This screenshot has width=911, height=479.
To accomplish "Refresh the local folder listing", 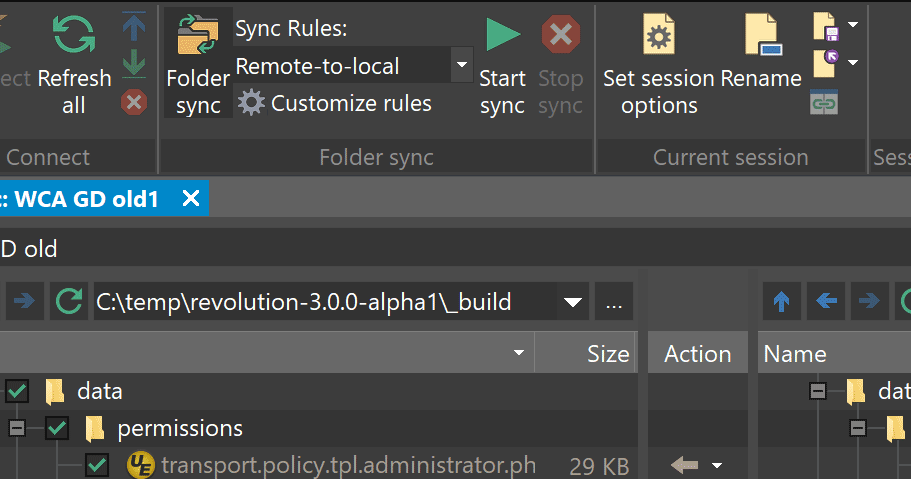I will tap(68, 301).
